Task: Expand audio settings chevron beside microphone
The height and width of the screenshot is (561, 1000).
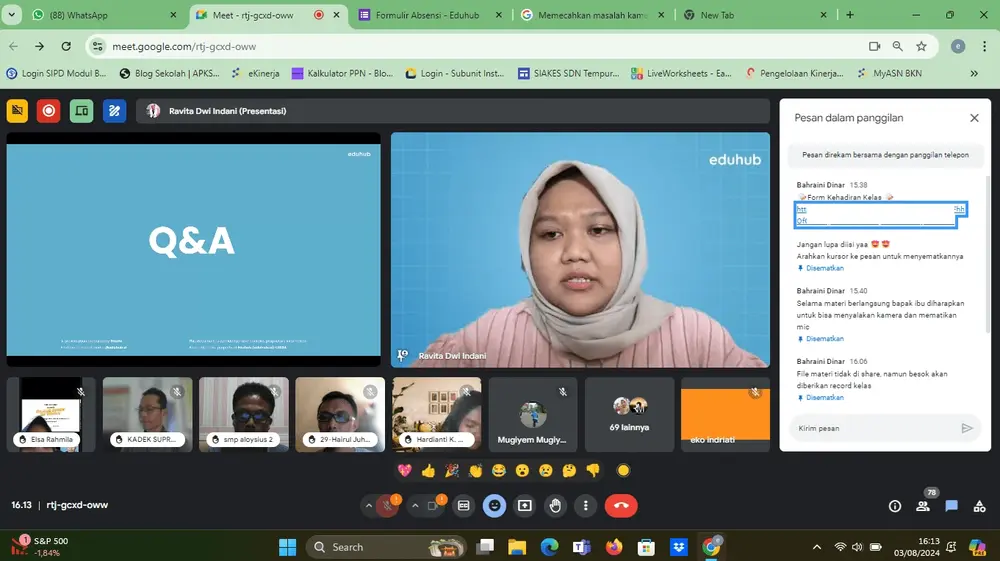Action: pyautogui.click(x=369, y=506)
